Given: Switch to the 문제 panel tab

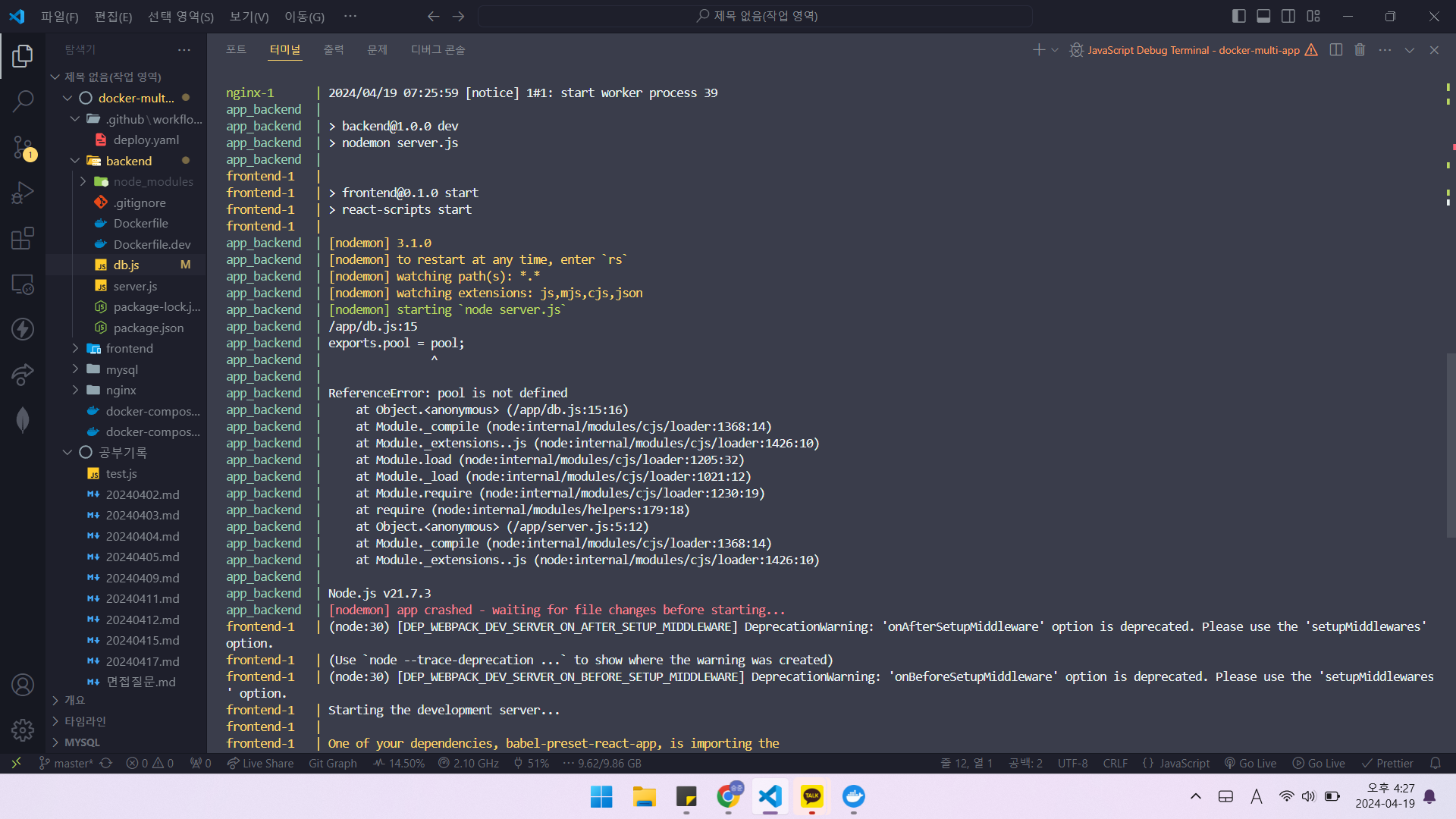Looking at the screenshot, I should point(377,50).
